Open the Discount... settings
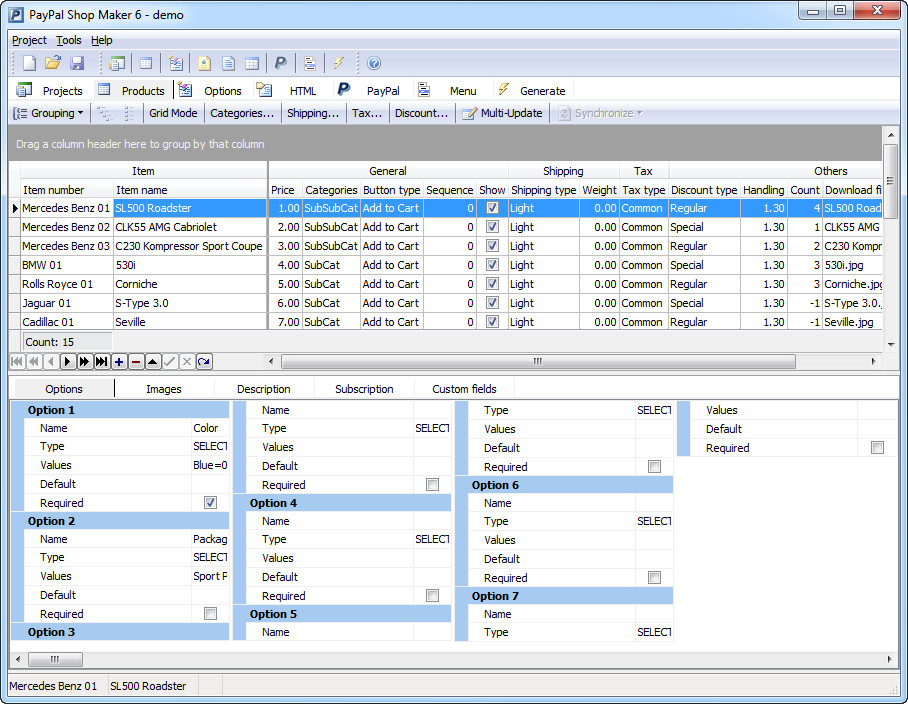 coord(422,113)
